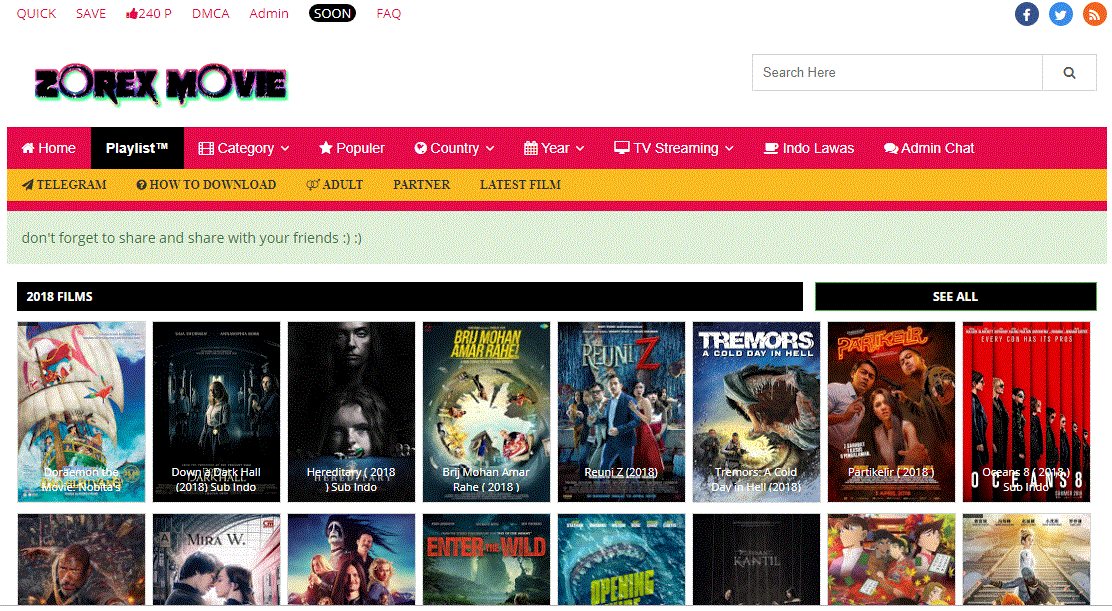Click the paper plane icon beside TELEGRAM
The image size is (1112, 611).
click(28, 185)
